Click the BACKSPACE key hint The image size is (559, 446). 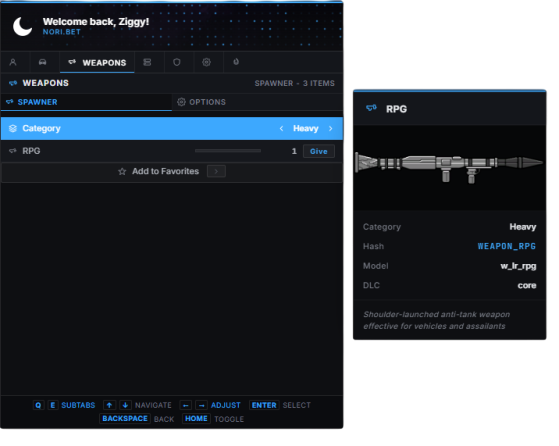click(125, 419)
